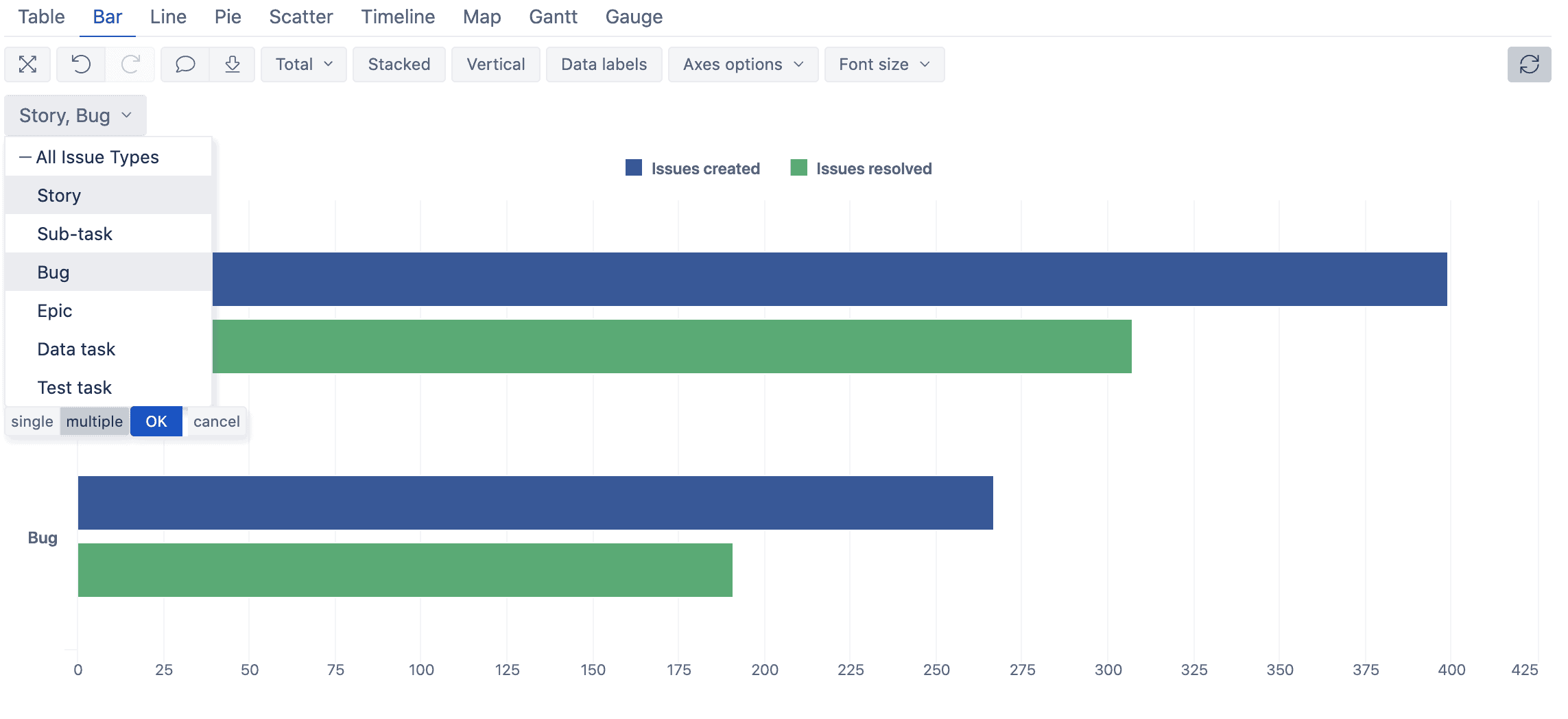This screenshot has width=1568, height=719.
Task: Click the fullscreen expand icon
Action: 27,64
